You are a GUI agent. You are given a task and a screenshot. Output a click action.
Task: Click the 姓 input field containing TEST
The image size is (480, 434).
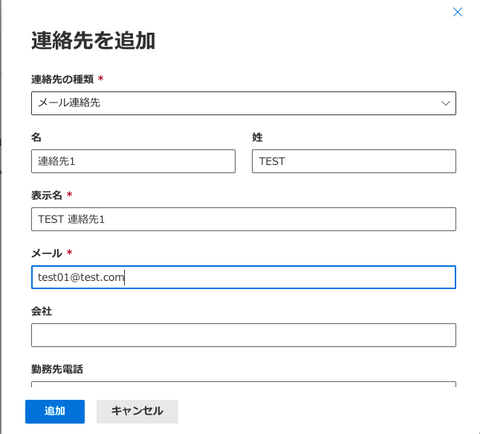coord(354,161)
